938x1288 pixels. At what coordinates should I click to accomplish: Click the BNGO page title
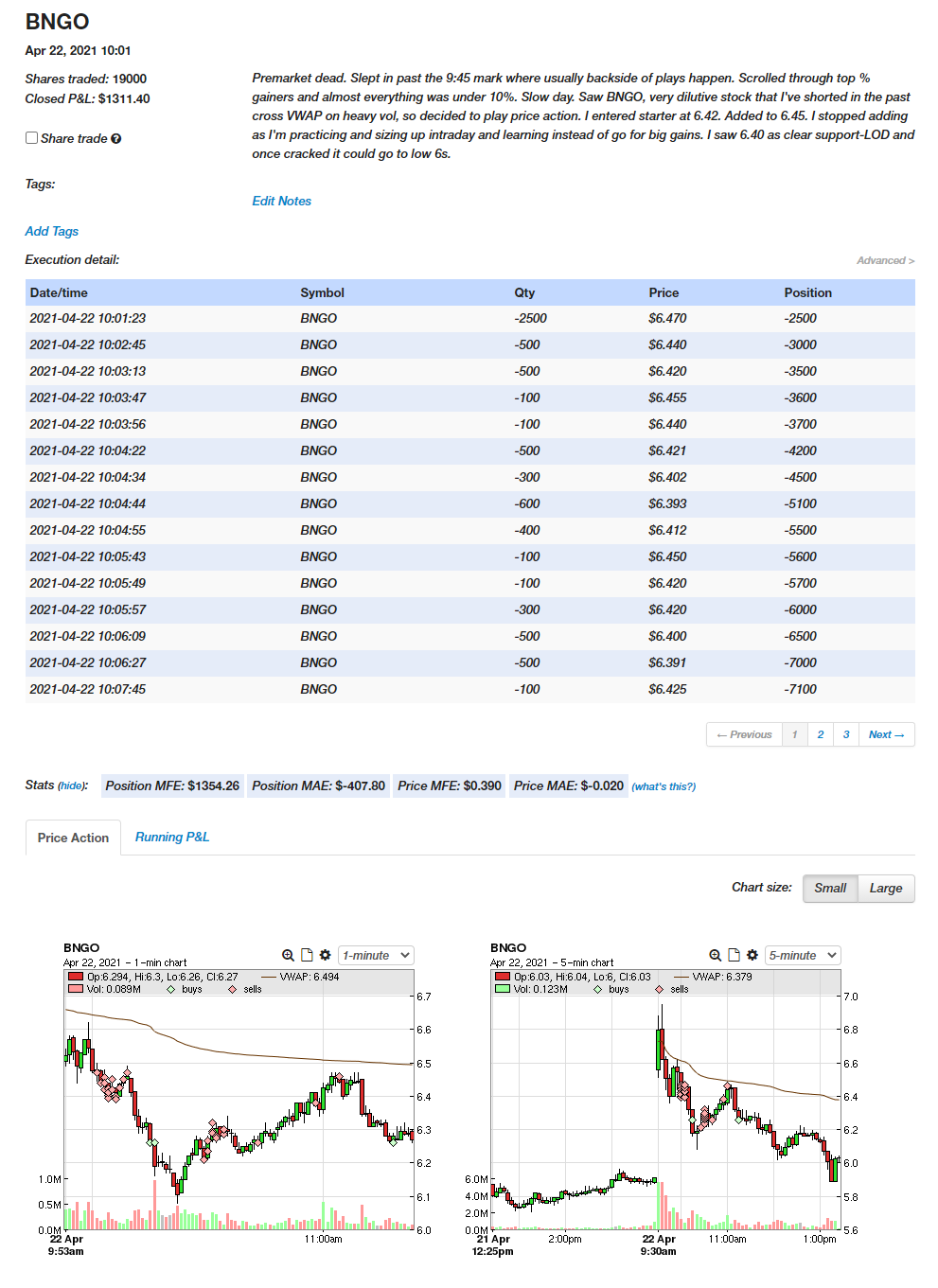pyautogui.click(x=57, y=22)
